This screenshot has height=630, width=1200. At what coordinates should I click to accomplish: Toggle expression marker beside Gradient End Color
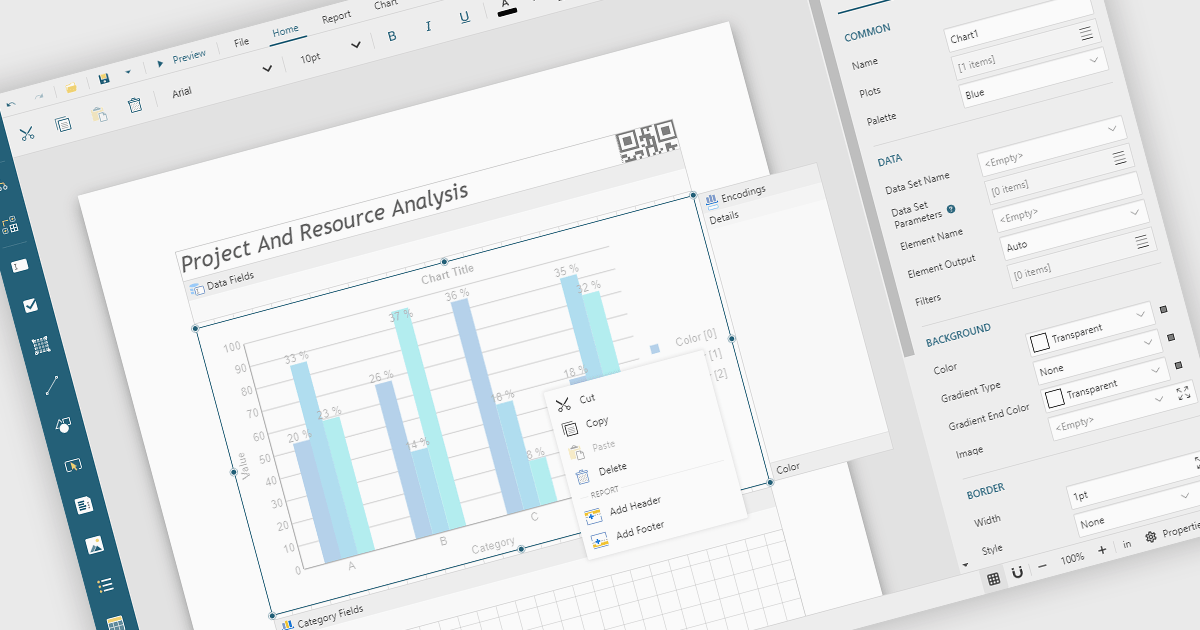(1178, 365)
